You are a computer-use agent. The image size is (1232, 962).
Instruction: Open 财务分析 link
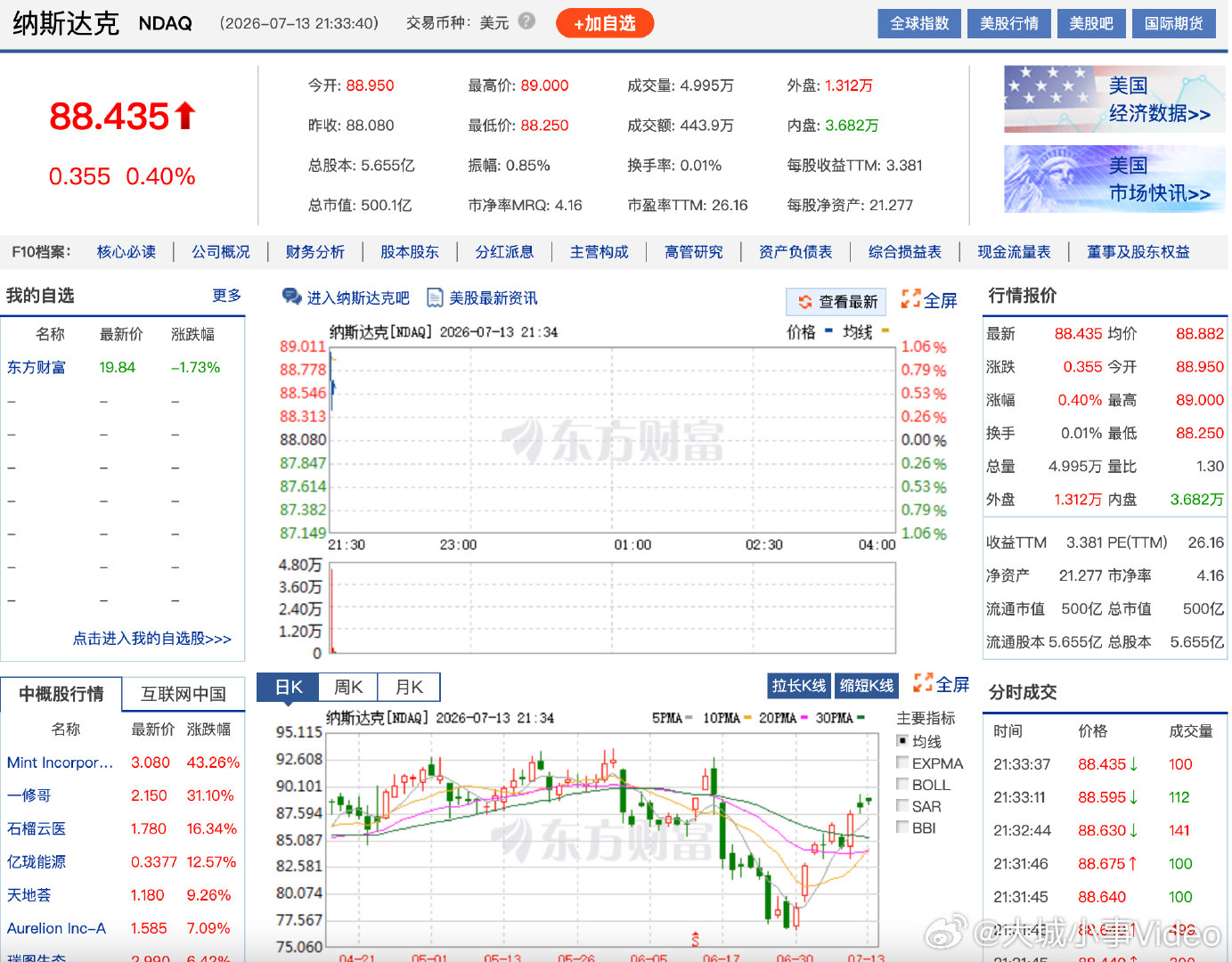[x=315, y=252]
